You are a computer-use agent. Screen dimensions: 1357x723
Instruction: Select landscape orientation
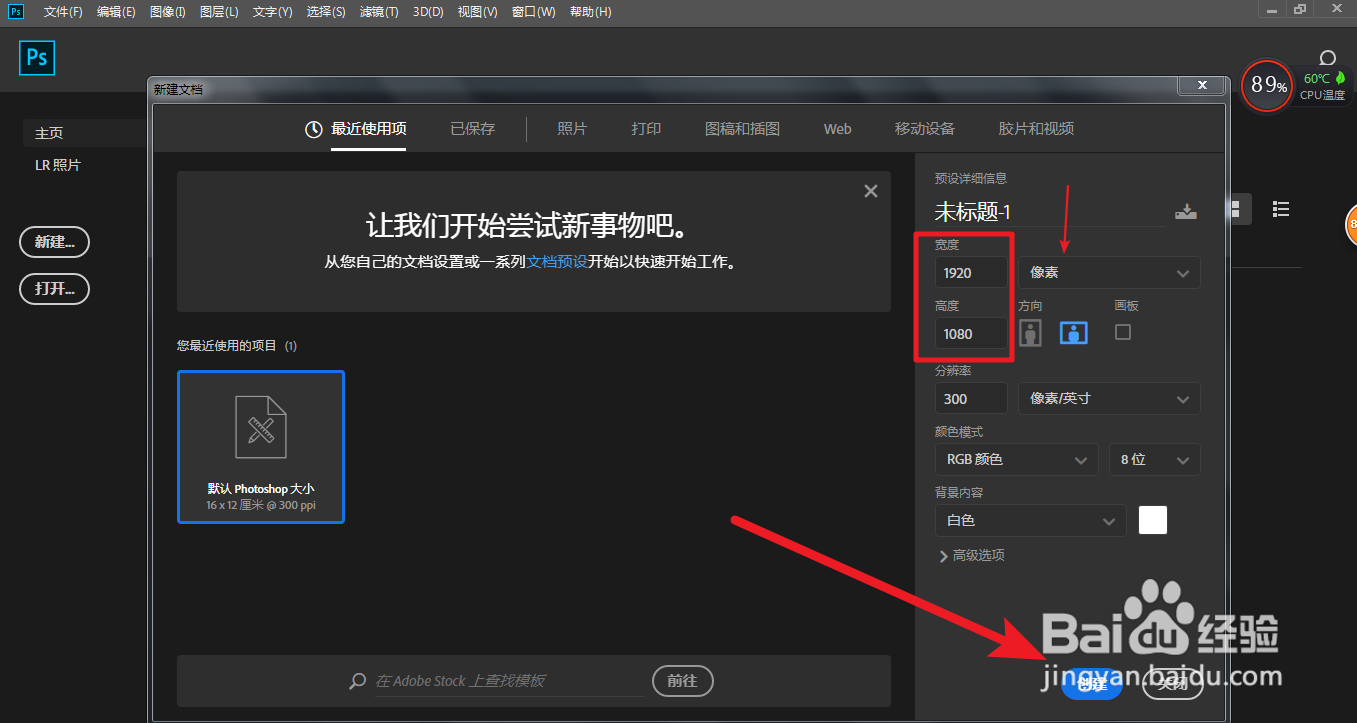coord(1073,332)
